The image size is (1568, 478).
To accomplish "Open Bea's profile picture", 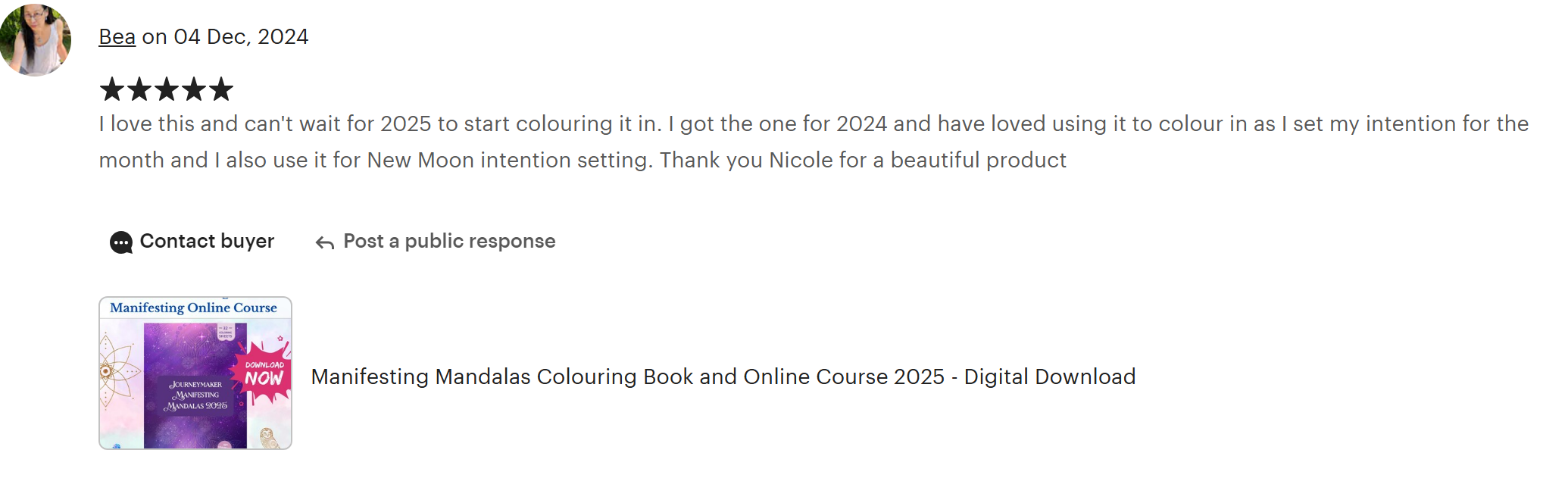I will [36, 39].
